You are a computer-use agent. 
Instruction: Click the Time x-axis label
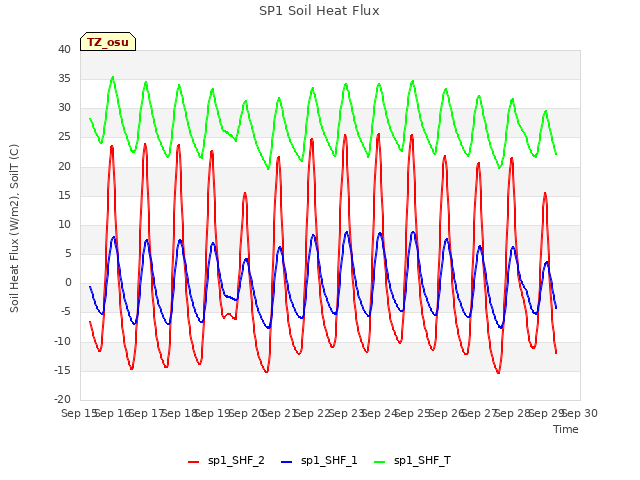coord(566,429)
